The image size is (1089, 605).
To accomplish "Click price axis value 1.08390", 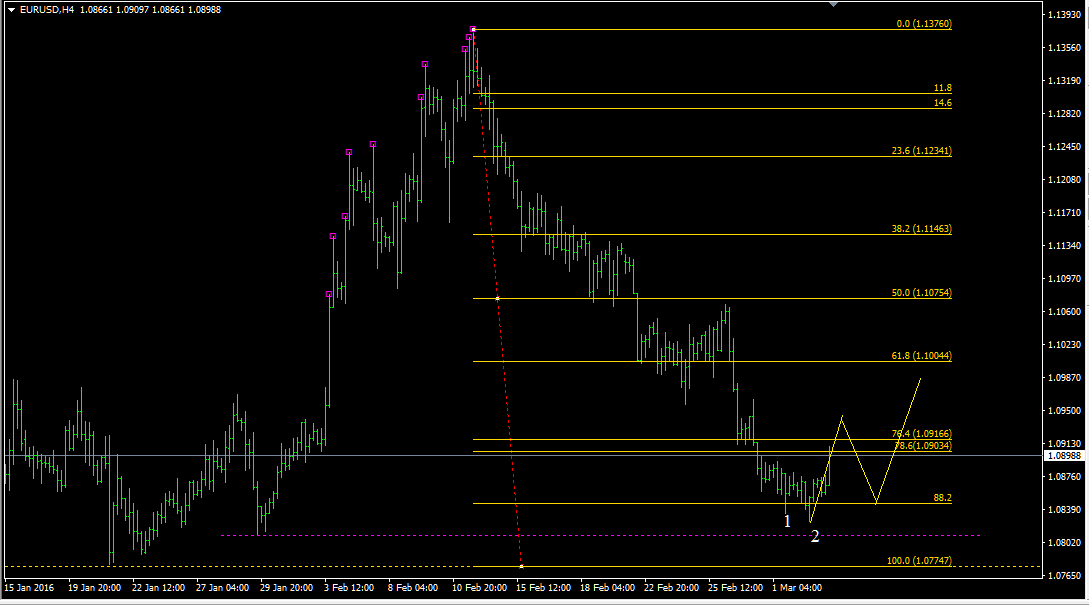I will (1064, 509).
